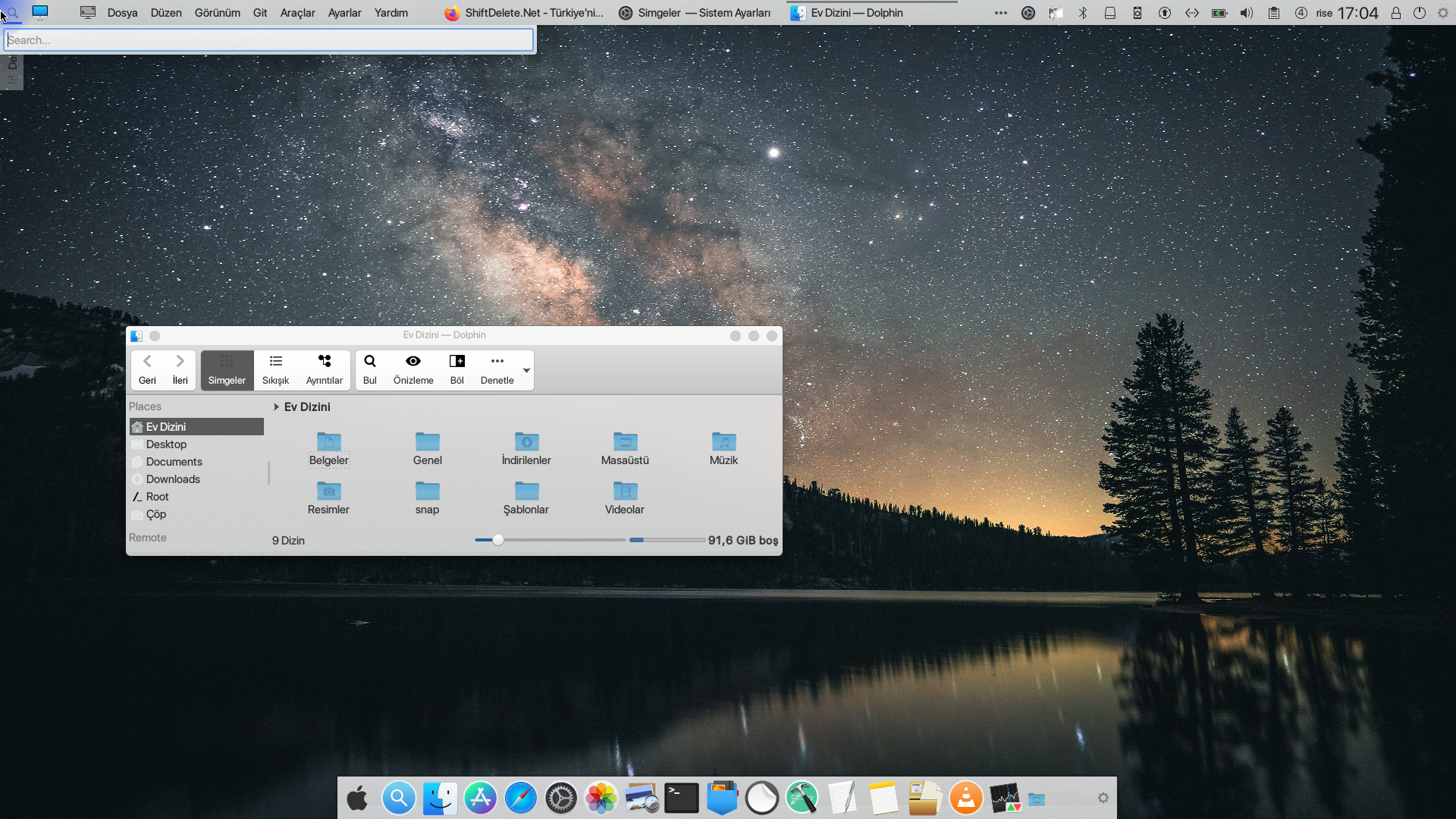Open the Müzik folder icon
Viewport: 1456px width, 819px height.
723,442
